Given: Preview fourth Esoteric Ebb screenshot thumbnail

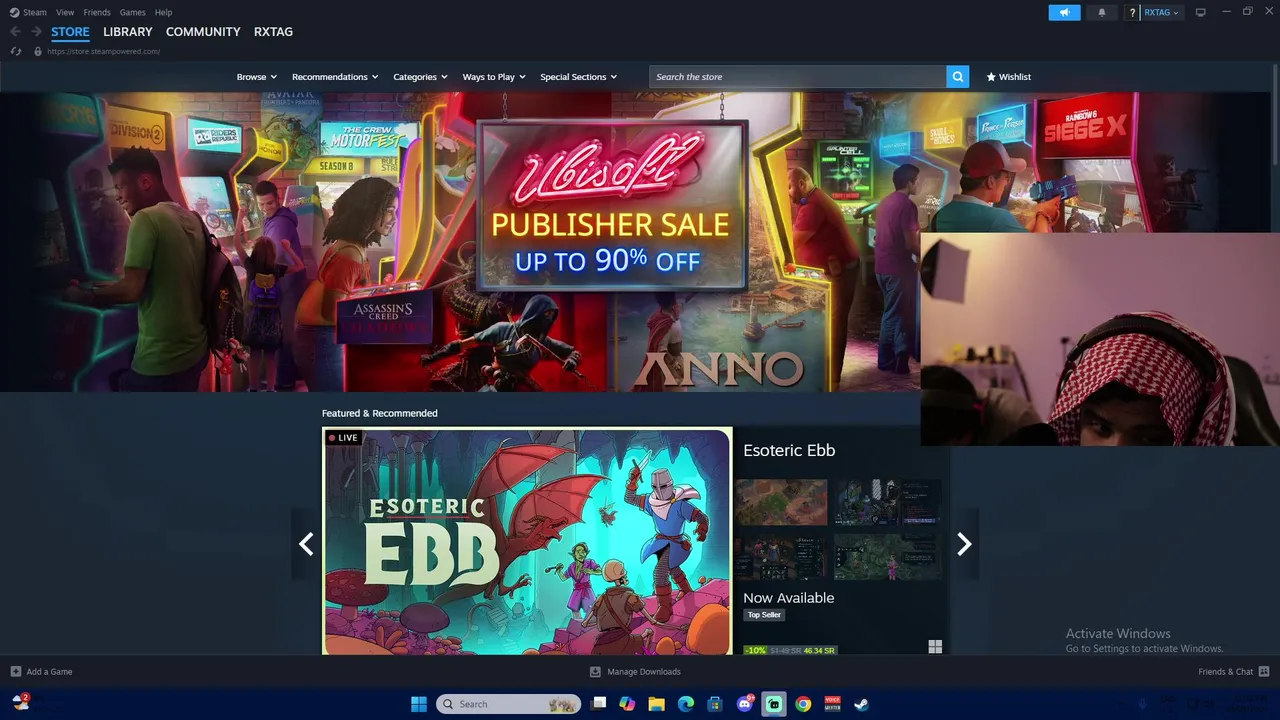Looking at the screenshot, I should click(888, 556).
